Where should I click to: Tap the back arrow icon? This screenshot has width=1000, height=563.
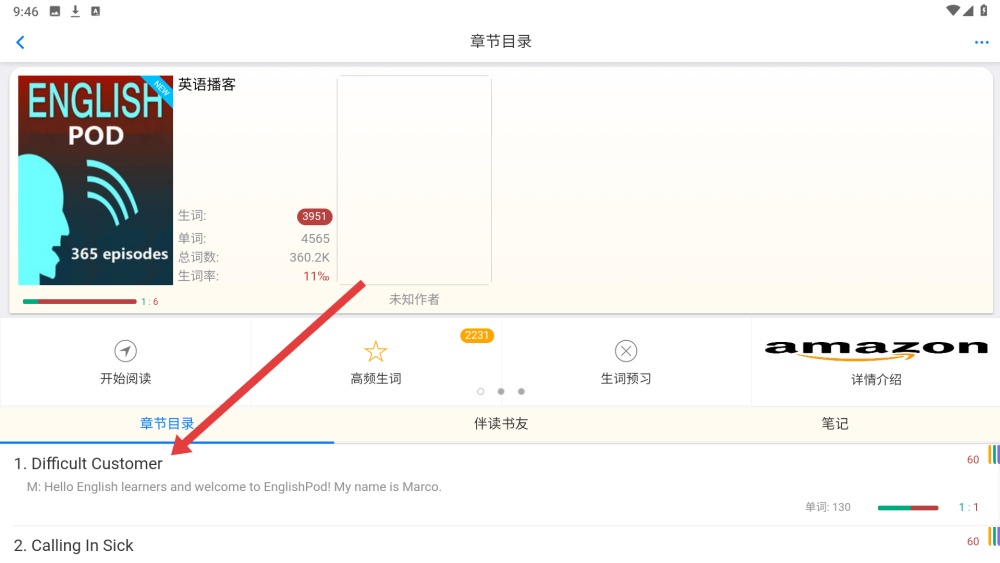20,42
